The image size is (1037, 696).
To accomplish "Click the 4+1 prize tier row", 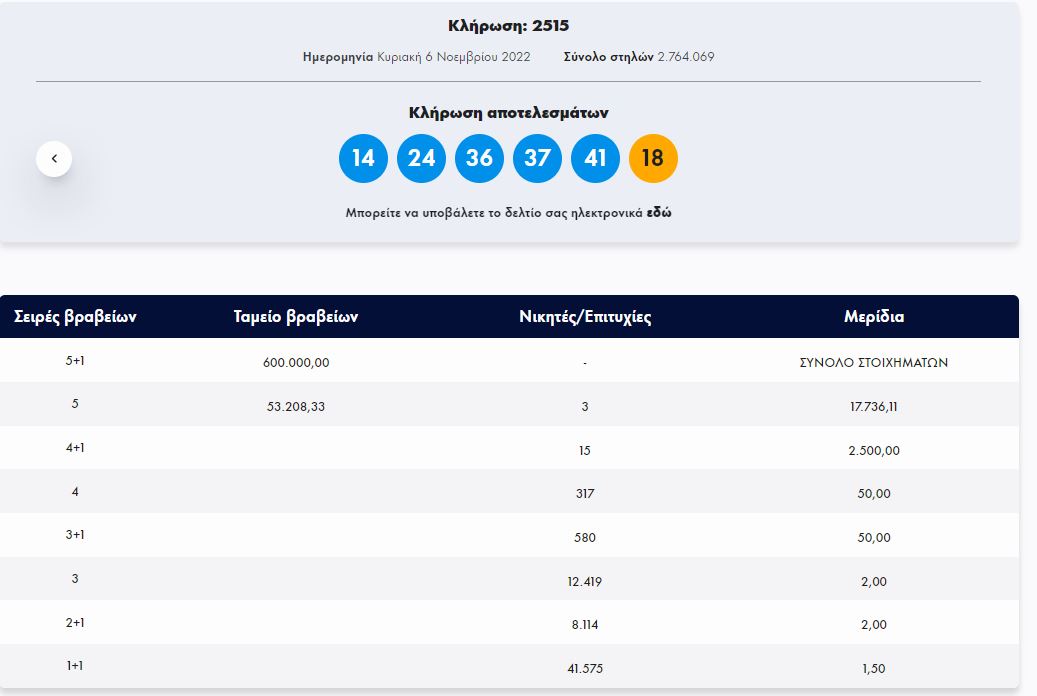I will pyautogui.click(x=75, y=449).
